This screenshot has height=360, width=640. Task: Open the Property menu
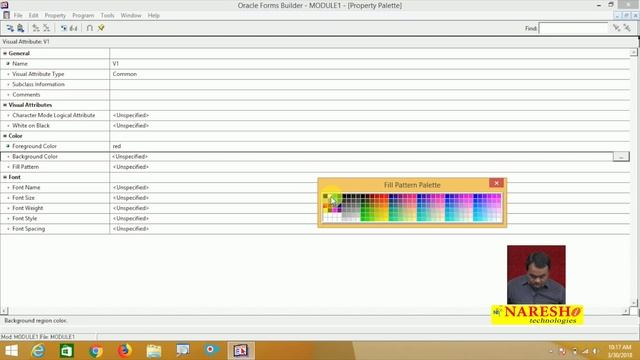55,16
